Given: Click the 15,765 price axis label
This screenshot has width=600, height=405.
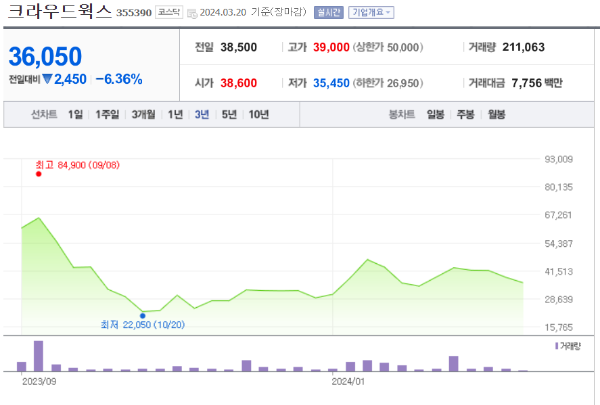Looking at the screenshot, I should [559, 327].
